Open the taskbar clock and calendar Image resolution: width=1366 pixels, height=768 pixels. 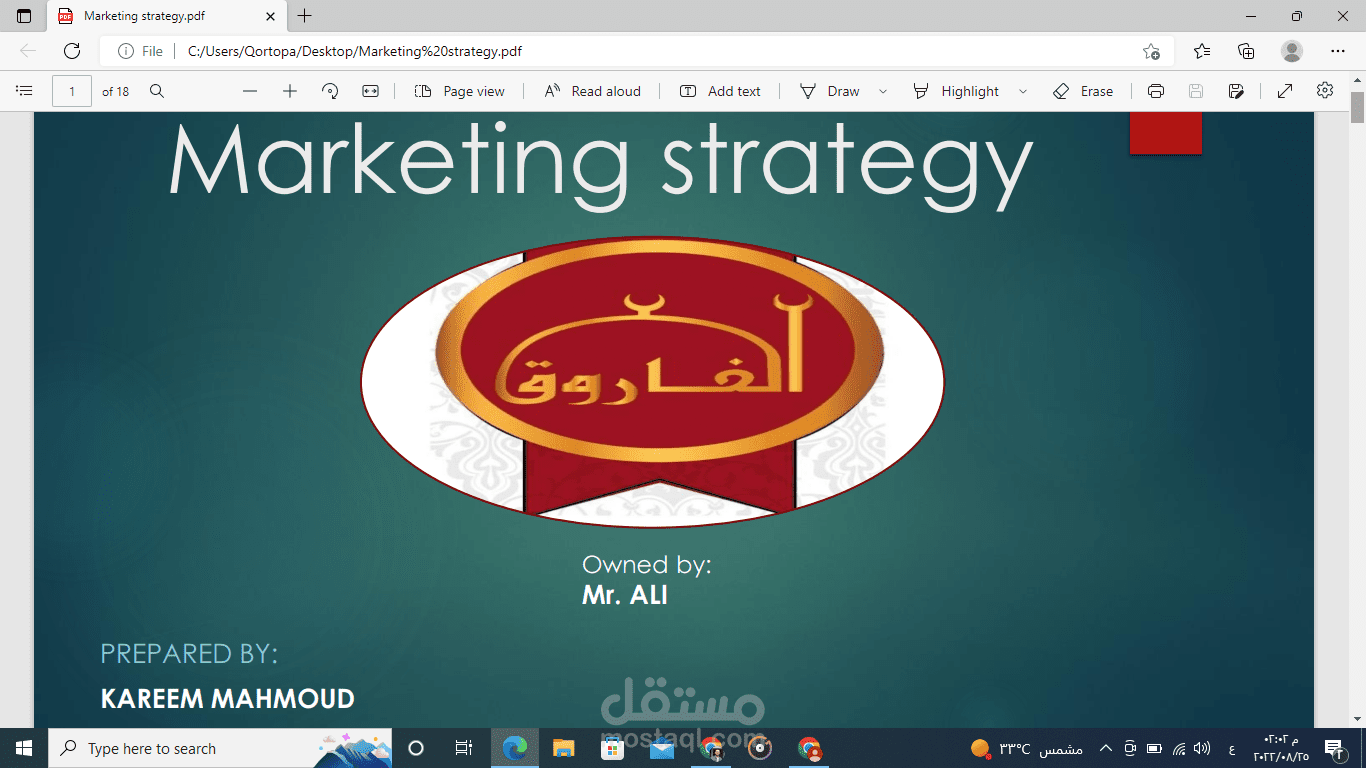click(1279, 748)
